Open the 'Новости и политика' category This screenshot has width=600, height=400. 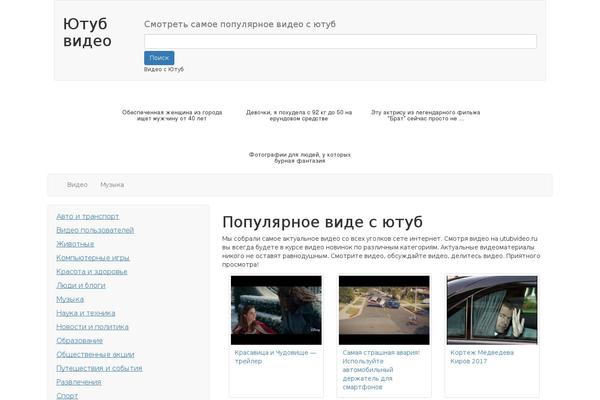[92, 327]
